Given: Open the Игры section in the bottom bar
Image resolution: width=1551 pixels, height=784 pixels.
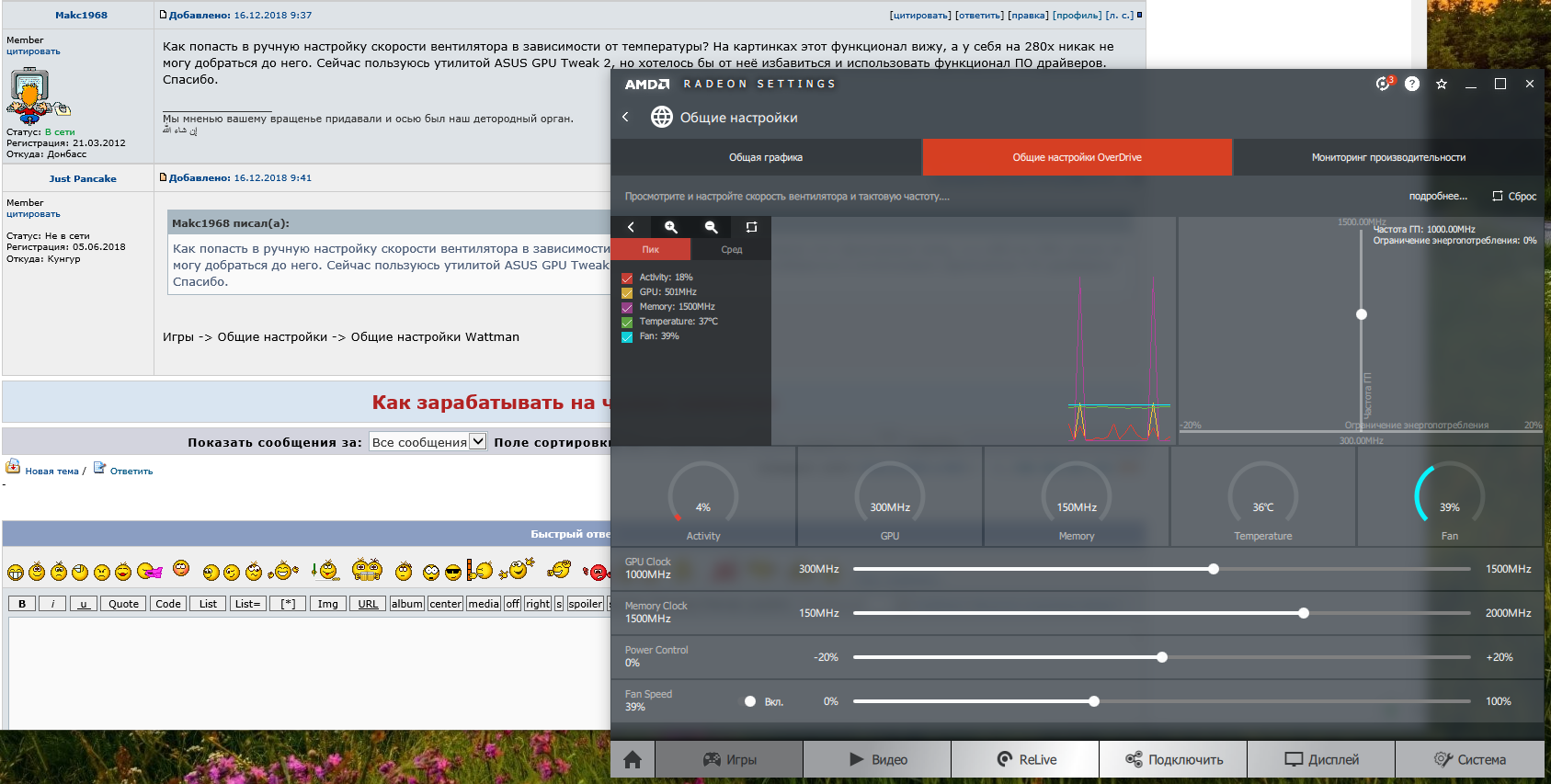Looking at the screenshot, I should point(730,759).
